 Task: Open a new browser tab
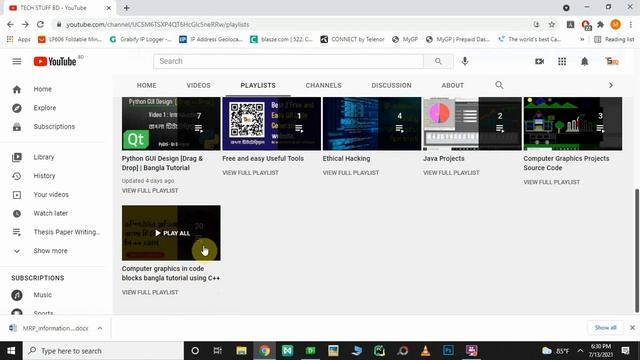point(127,8)
